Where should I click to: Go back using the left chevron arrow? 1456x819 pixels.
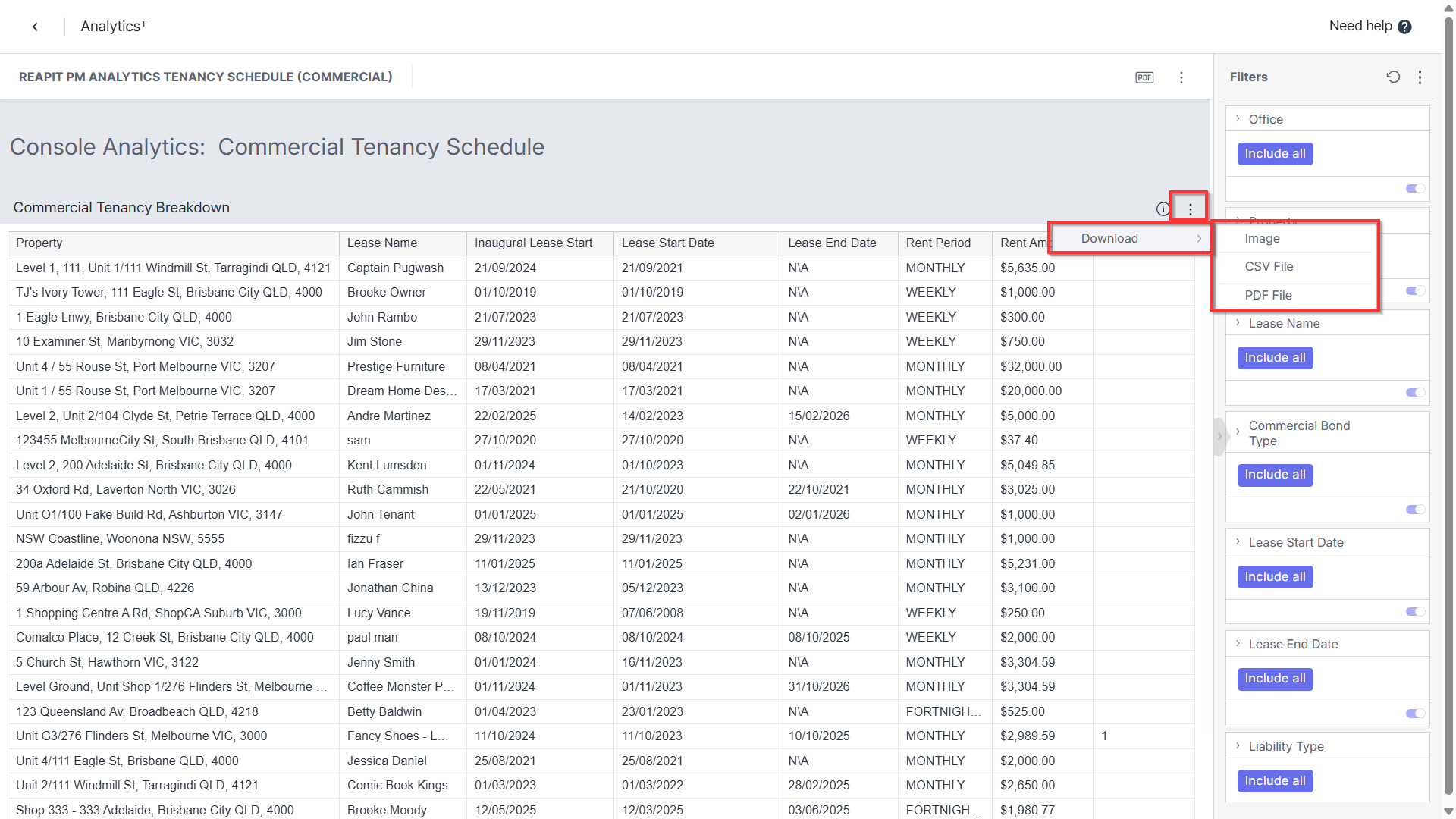(x=35, y=27)
